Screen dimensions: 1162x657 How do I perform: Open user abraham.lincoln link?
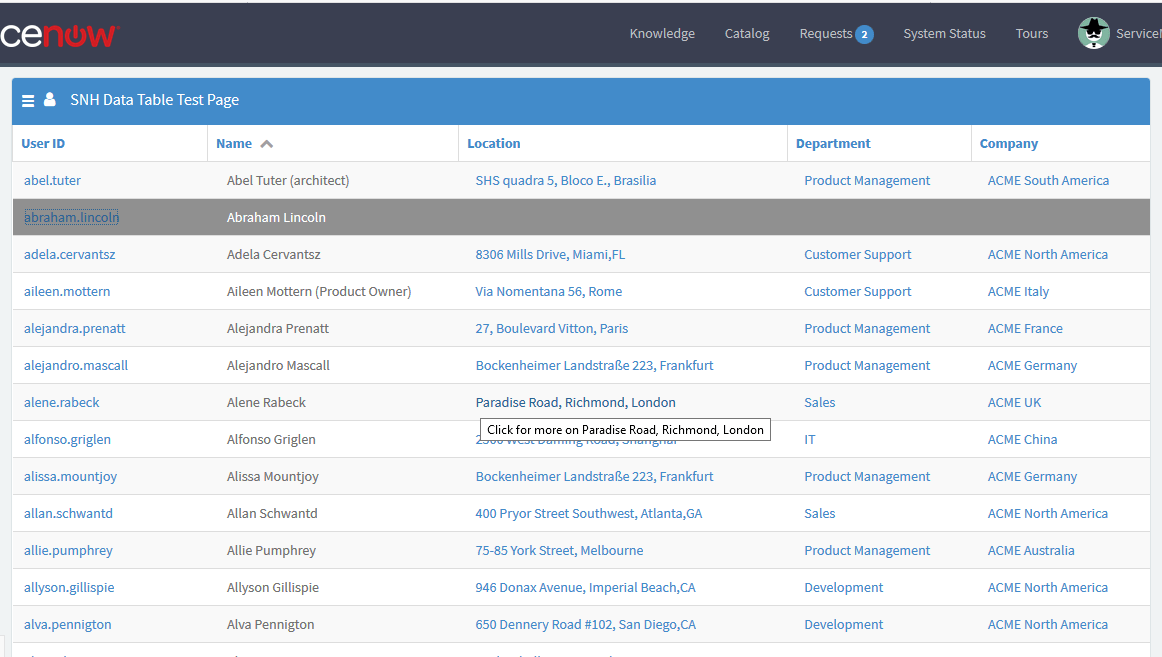(71, 218)
